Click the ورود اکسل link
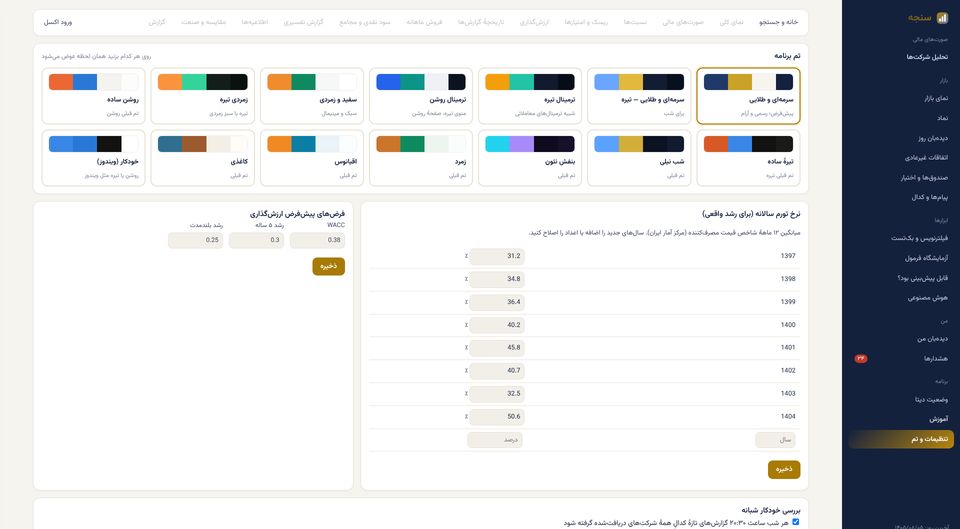The image size is (960, 529). pos(58,22)
